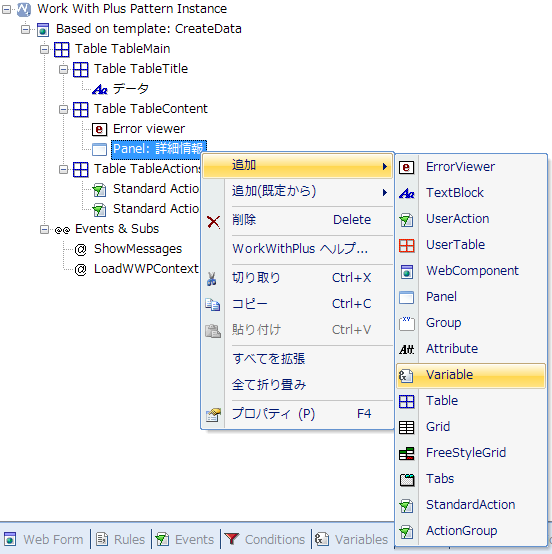
Task: Collapse the Events & Subs node
Action: pyautogui.click(x=44, y=230)
